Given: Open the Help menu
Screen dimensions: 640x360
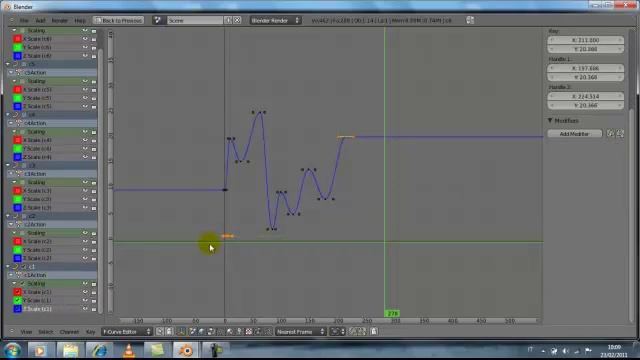Looking at the screenshot, I should 80,20.
